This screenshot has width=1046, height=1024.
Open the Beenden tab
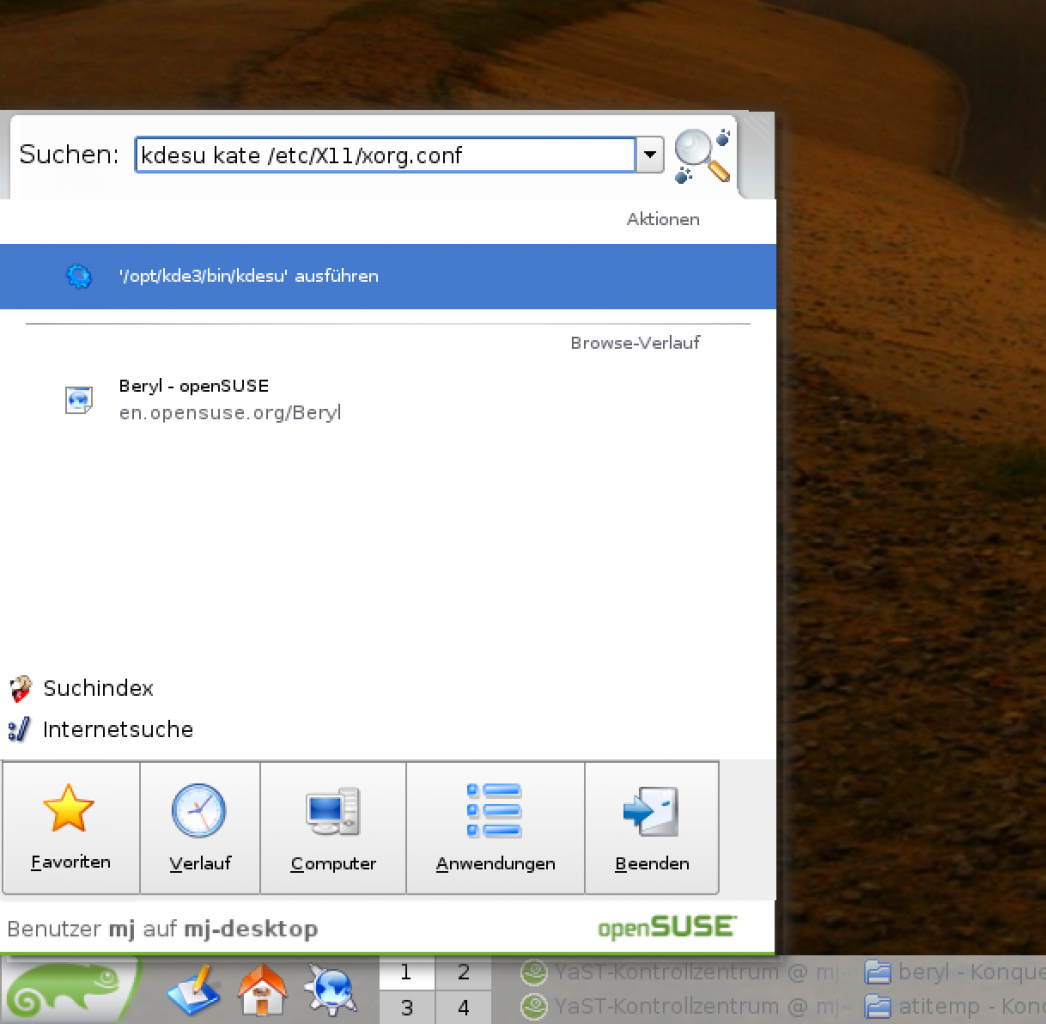[652, 828]
